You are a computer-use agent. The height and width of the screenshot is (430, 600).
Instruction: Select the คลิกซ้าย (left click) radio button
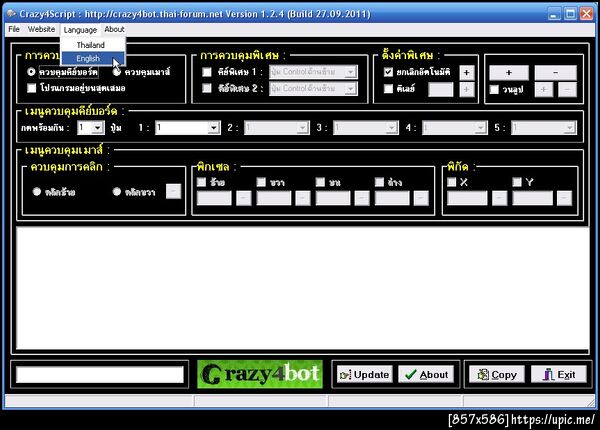tap(37, 191)
